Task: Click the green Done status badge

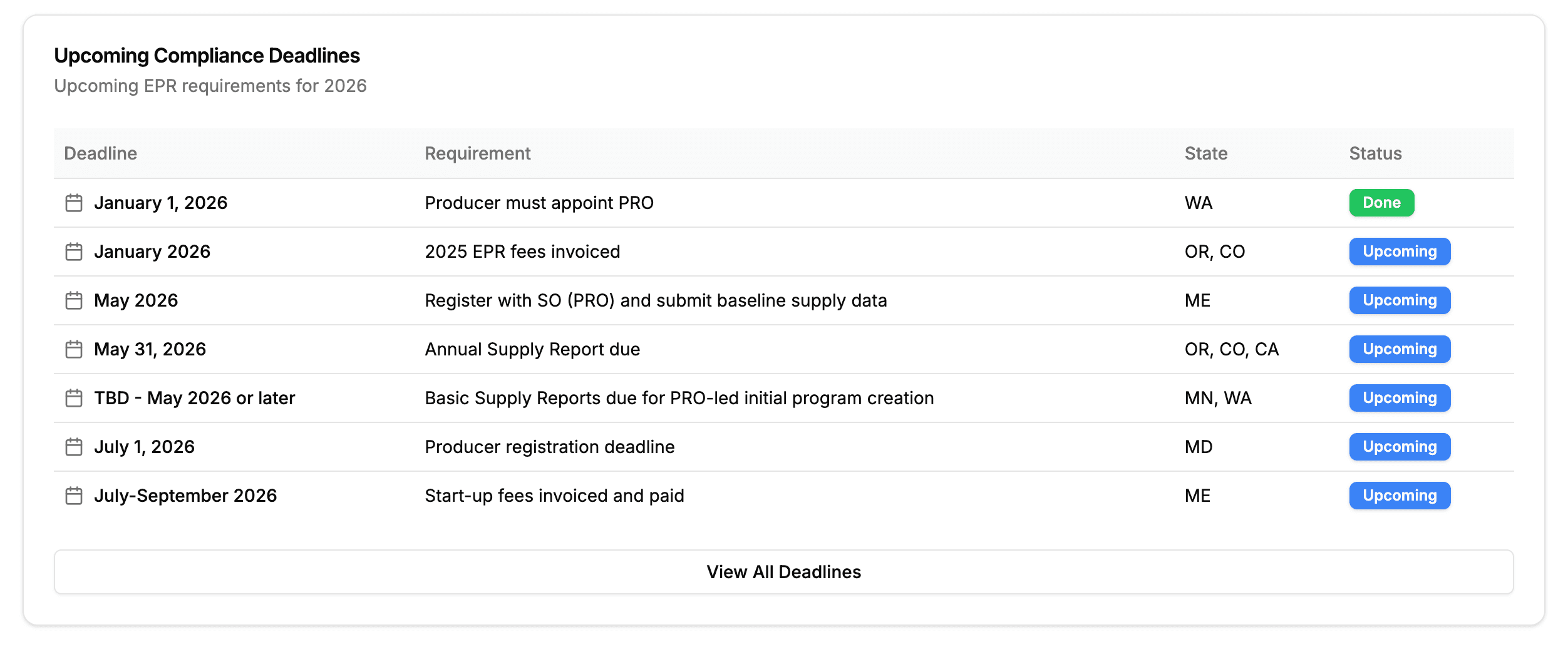Action: [x=1380, y=202]
